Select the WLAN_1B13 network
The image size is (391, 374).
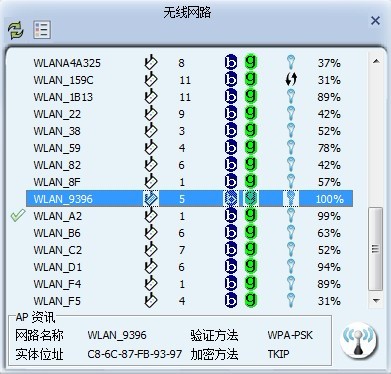coord(63,97)
